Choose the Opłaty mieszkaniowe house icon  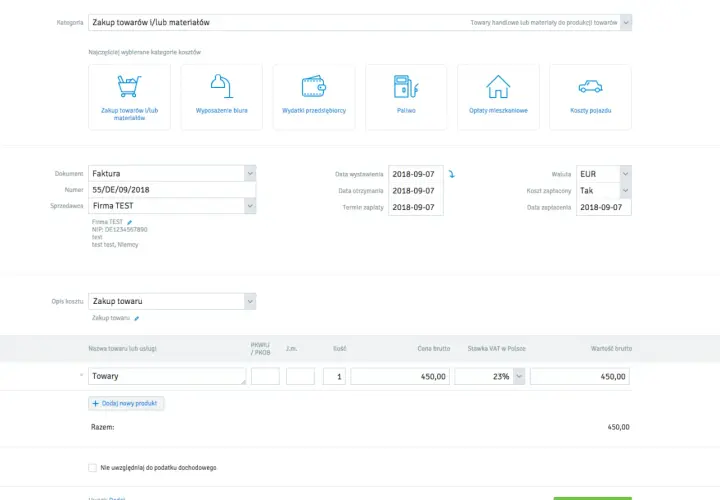point(498,86)
